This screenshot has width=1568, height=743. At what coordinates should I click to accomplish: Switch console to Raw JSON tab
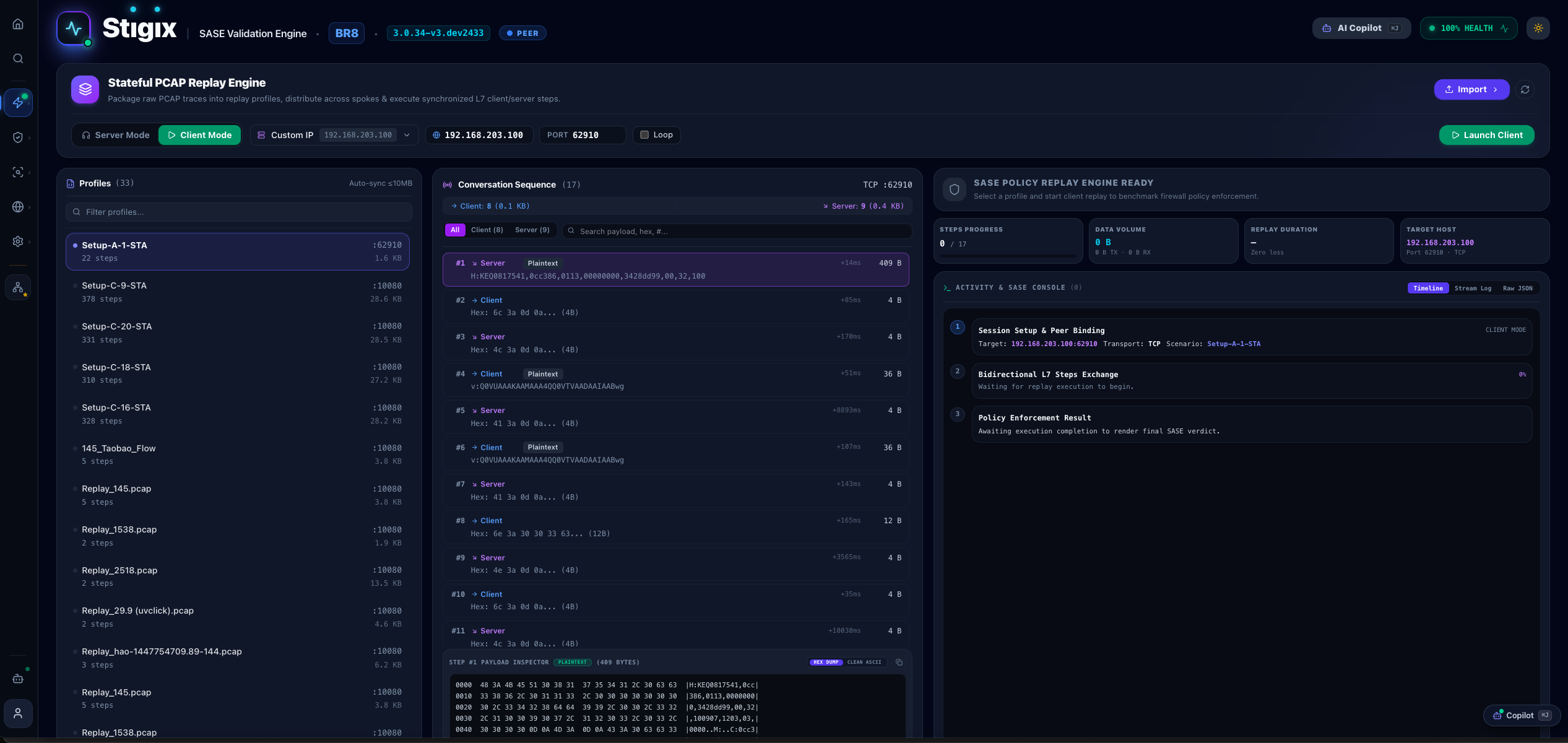(x=1518, y=289)
